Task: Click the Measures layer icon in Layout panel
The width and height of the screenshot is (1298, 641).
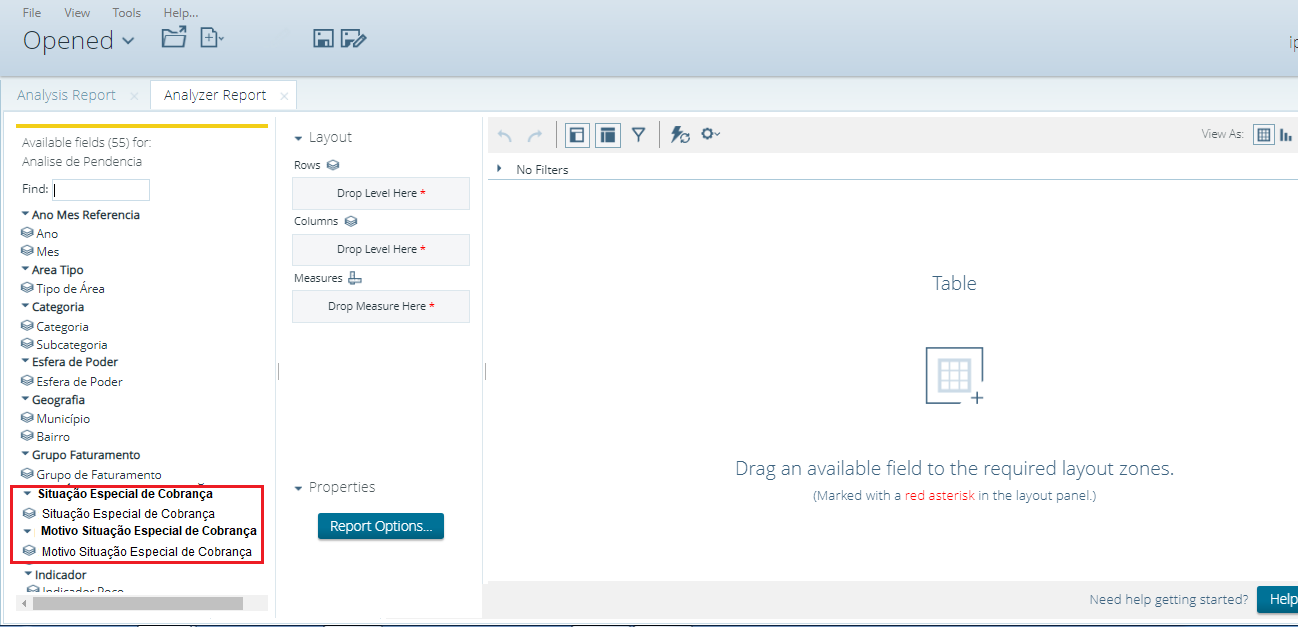Action: tap(355, 278)
